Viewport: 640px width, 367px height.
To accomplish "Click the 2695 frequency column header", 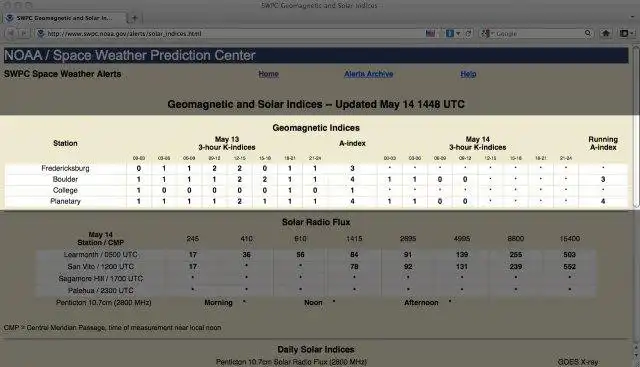I will point(408,238).
